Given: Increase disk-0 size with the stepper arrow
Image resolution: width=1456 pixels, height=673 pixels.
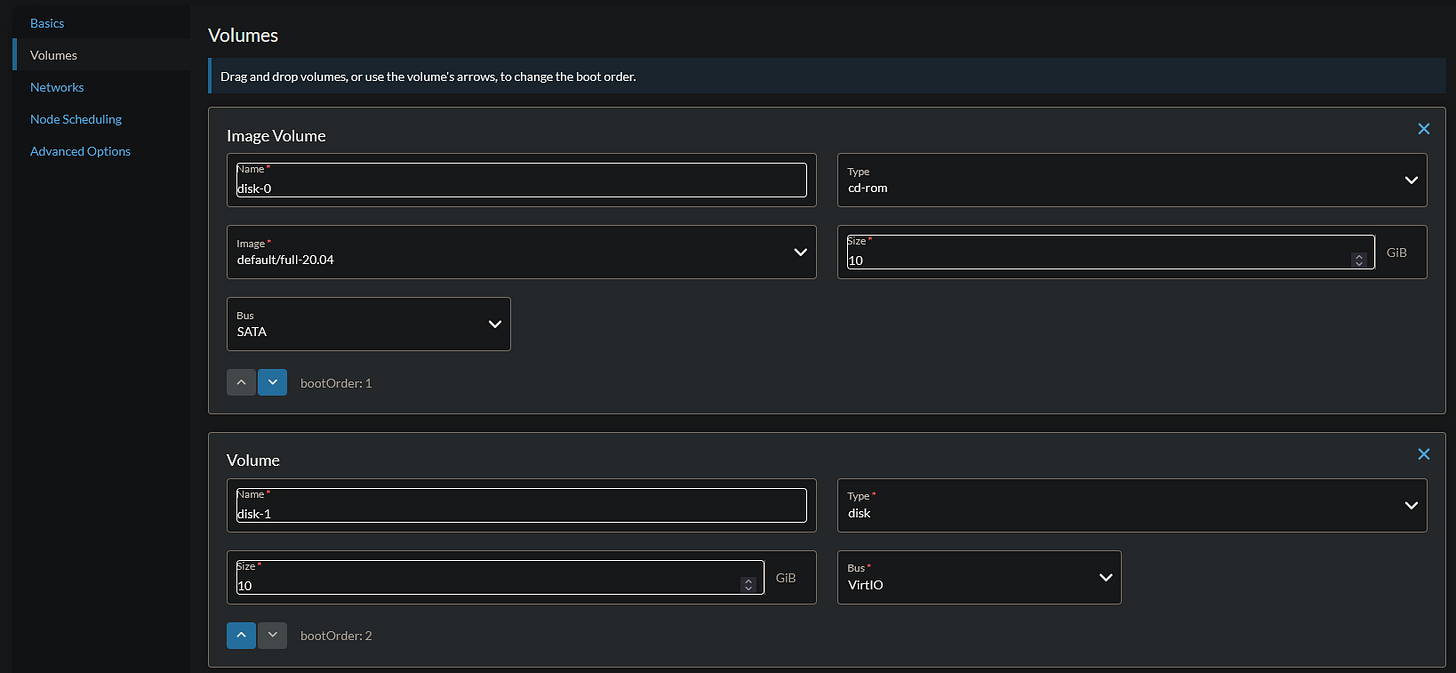Looking at the screenshot, I should point(1359,256).
